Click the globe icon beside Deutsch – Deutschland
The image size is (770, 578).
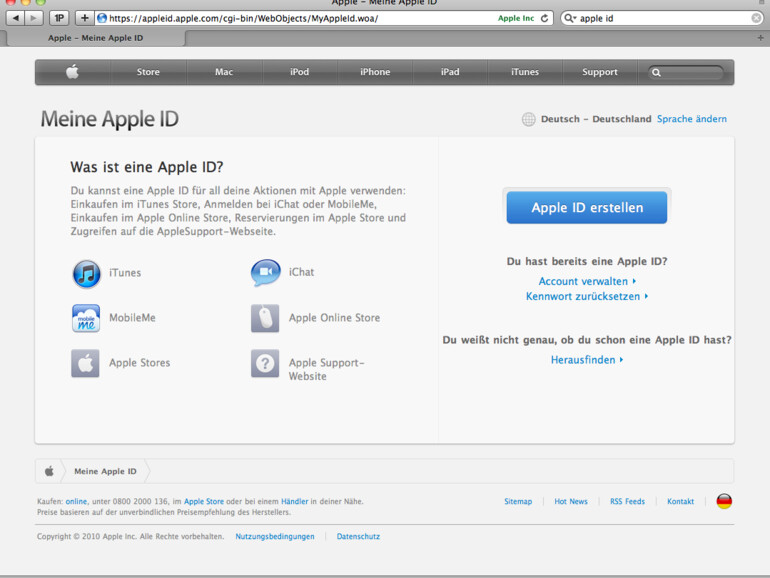[x=528, y=119]
